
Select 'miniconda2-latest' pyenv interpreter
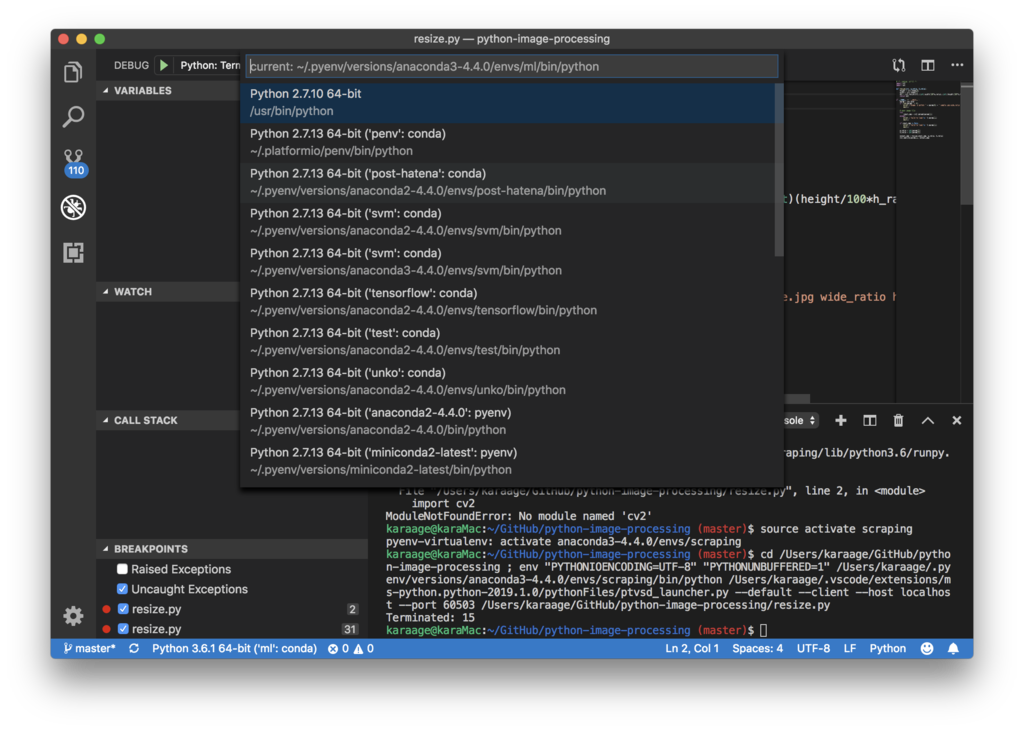[508, 461]
